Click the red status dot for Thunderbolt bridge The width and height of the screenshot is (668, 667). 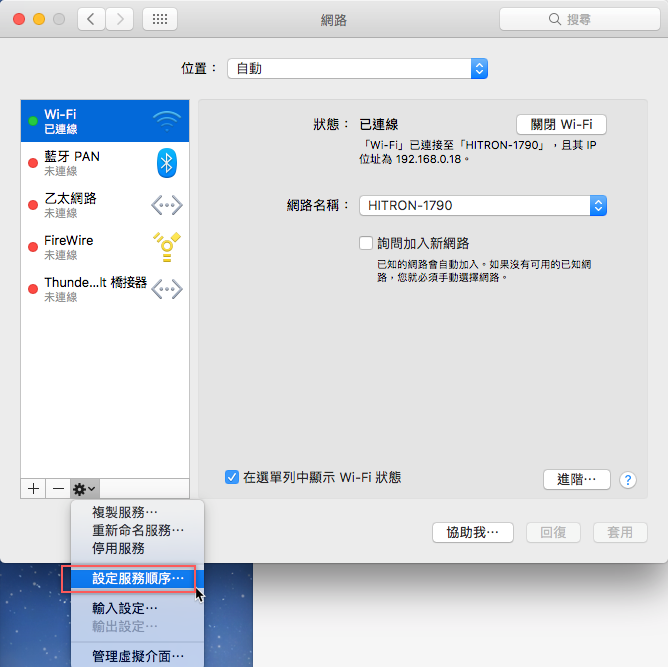(x=33, y=289)
